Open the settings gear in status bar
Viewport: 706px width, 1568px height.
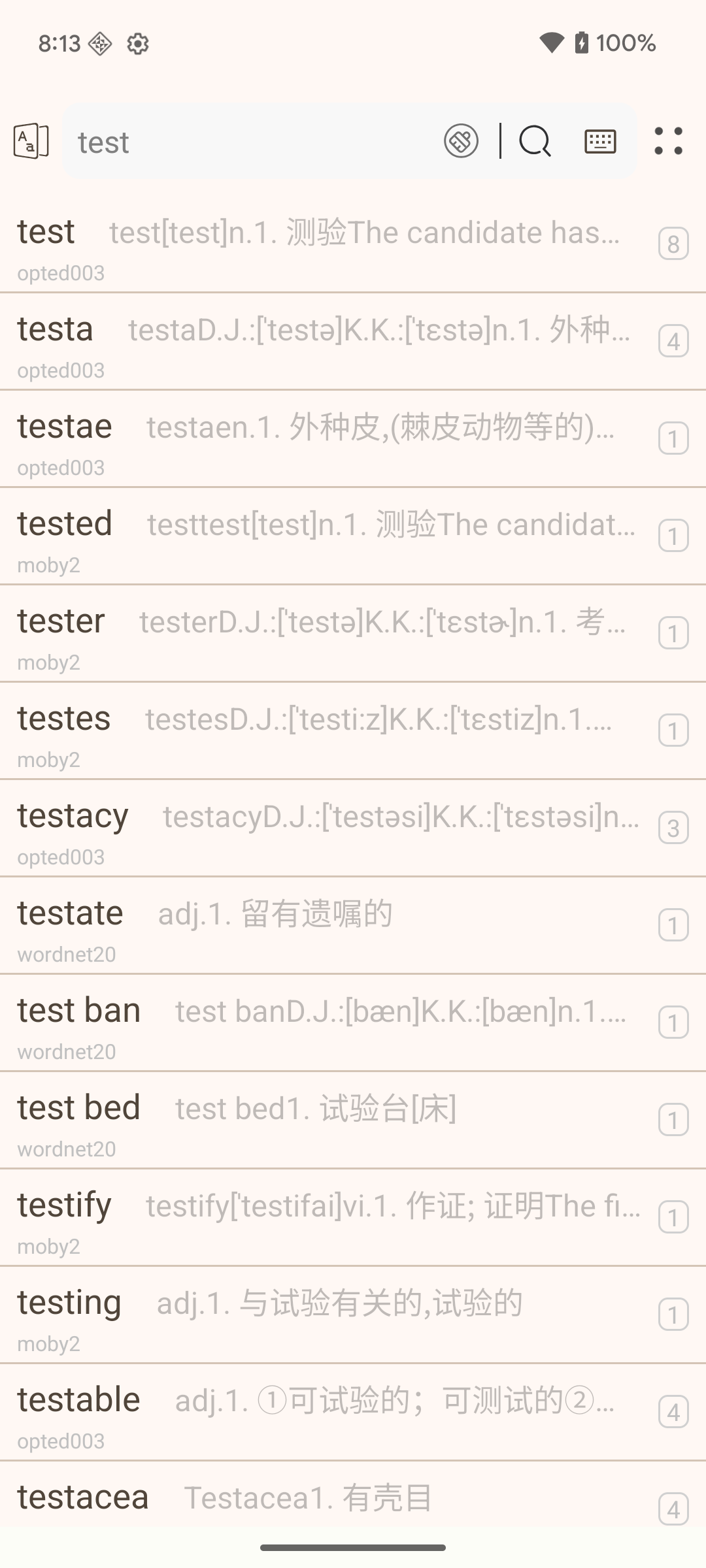coord(137,44)
